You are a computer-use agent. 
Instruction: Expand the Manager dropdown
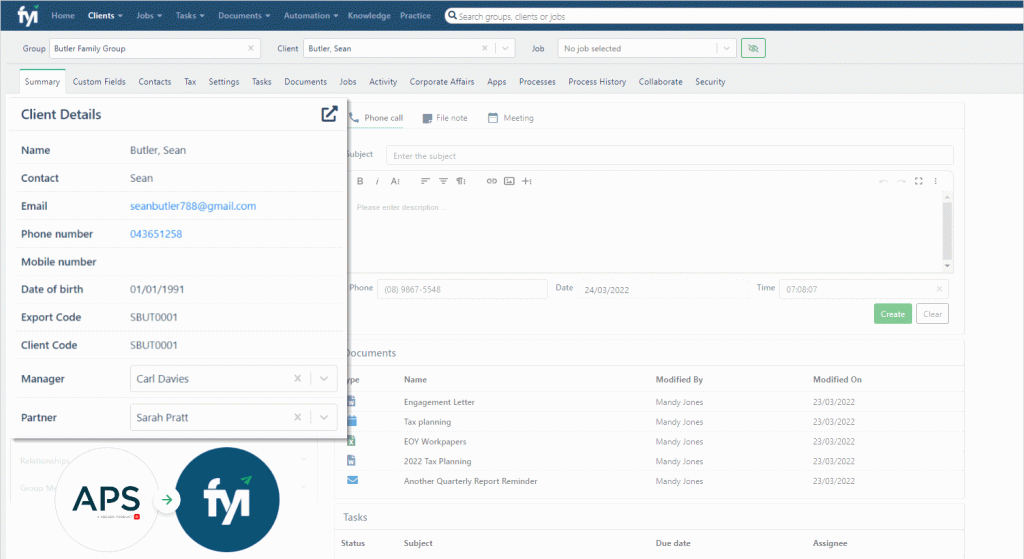pyautogui.click(x=323, y=378)
